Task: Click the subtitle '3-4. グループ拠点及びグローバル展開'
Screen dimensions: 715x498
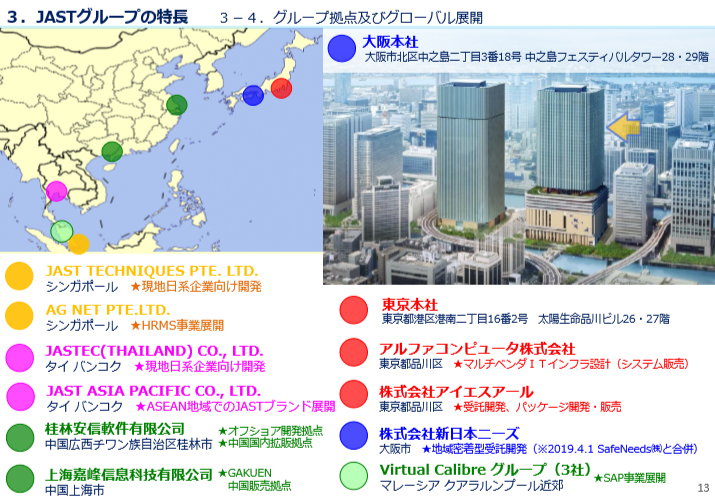Action: [351, 18]
